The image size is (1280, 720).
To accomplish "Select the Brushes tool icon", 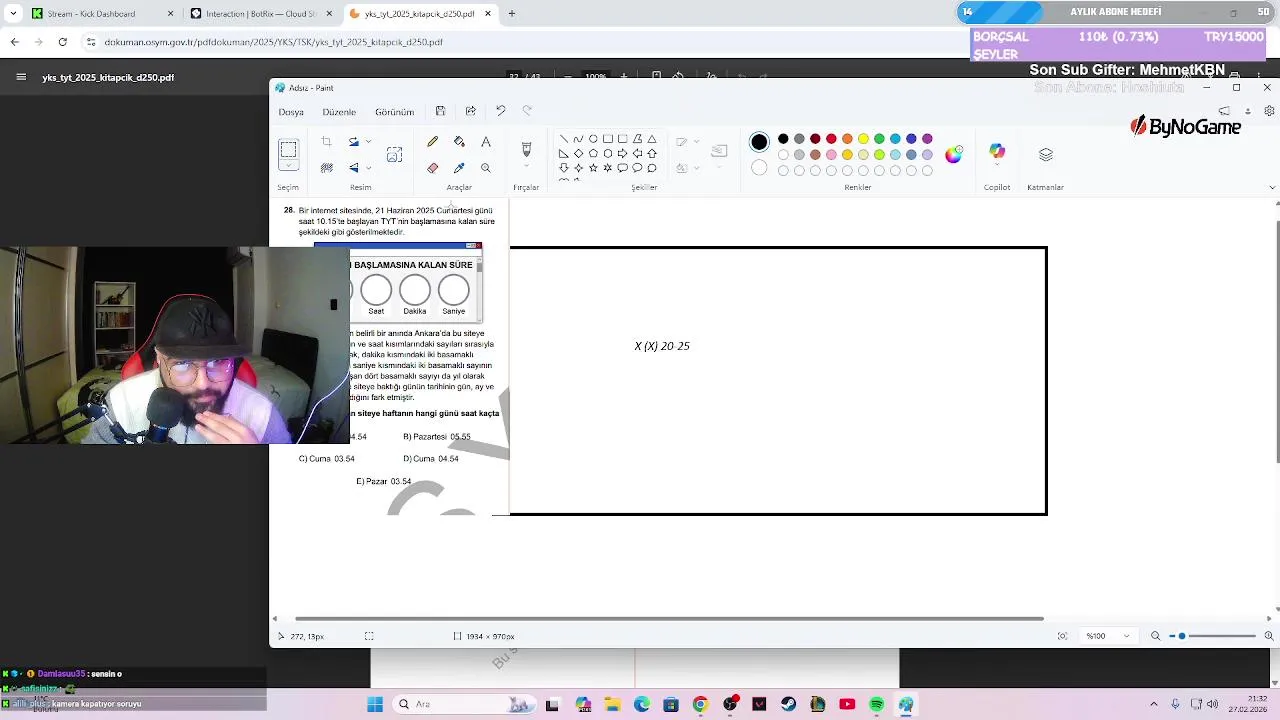I will tap(526, 150).
